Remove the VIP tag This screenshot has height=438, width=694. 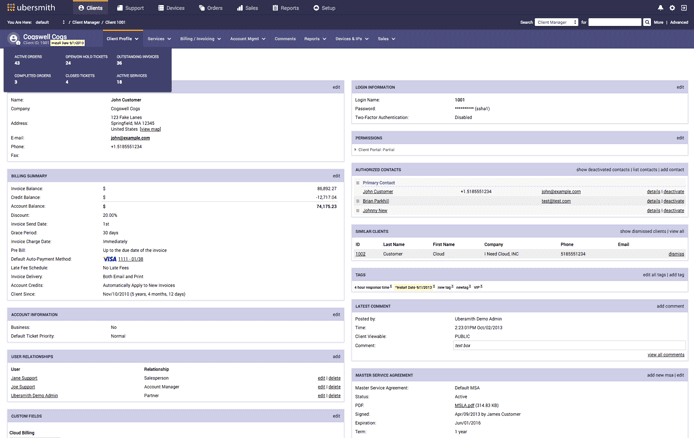point(481,287)
